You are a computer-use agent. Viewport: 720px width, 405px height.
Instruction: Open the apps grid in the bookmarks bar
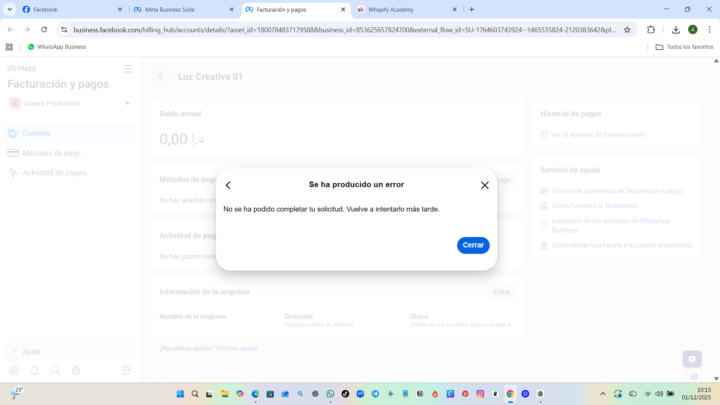tap(9, 47)
